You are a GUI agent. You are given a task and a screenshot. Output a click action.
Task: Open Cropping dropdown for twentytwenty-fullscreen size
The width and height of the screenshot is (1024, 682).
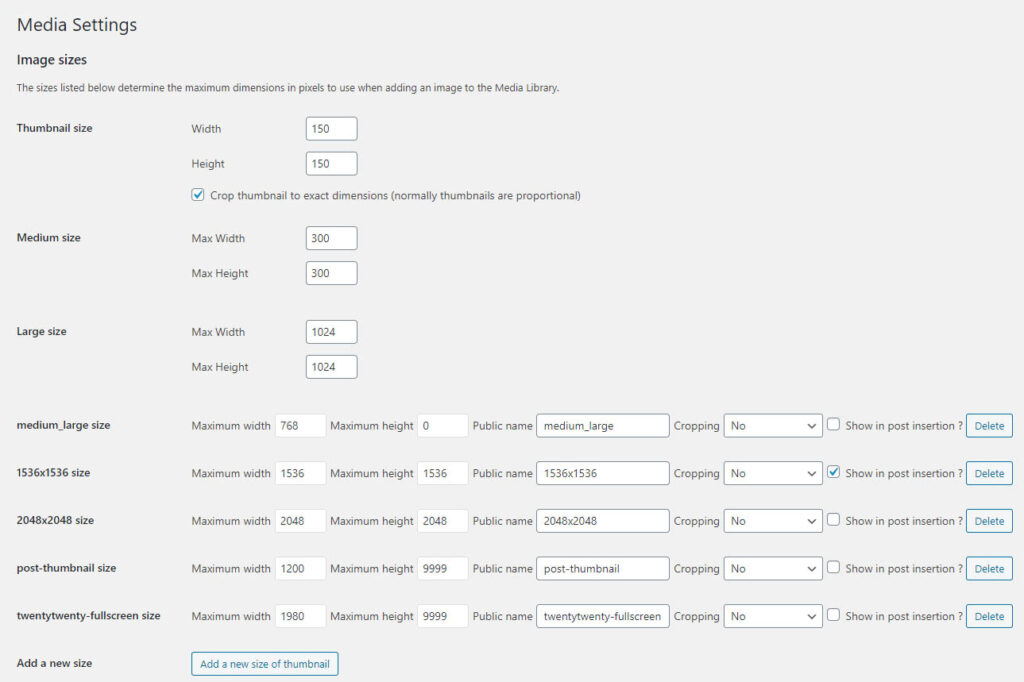point(773,617)
